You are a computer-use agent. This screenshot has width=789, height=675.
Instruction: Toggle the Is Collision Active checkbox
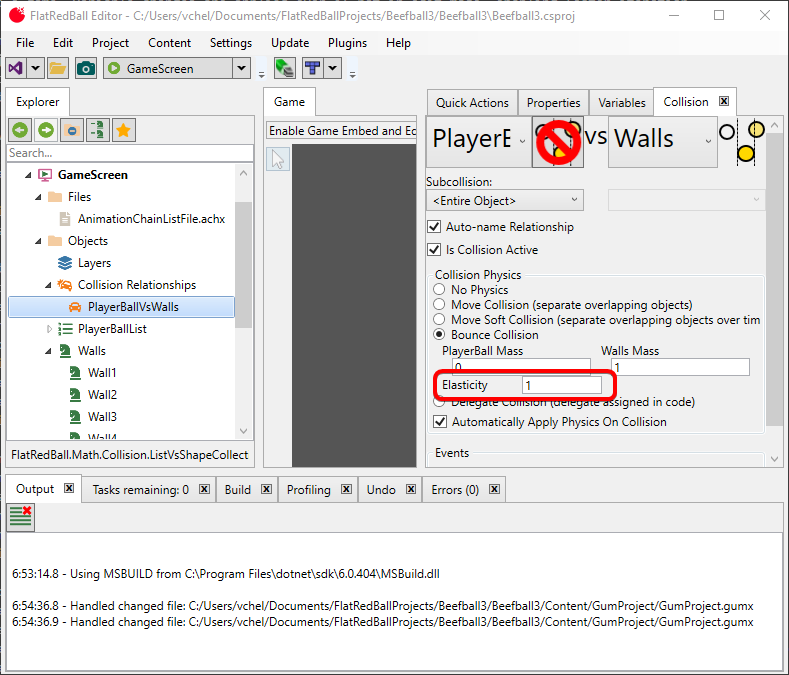click(434, 250)
